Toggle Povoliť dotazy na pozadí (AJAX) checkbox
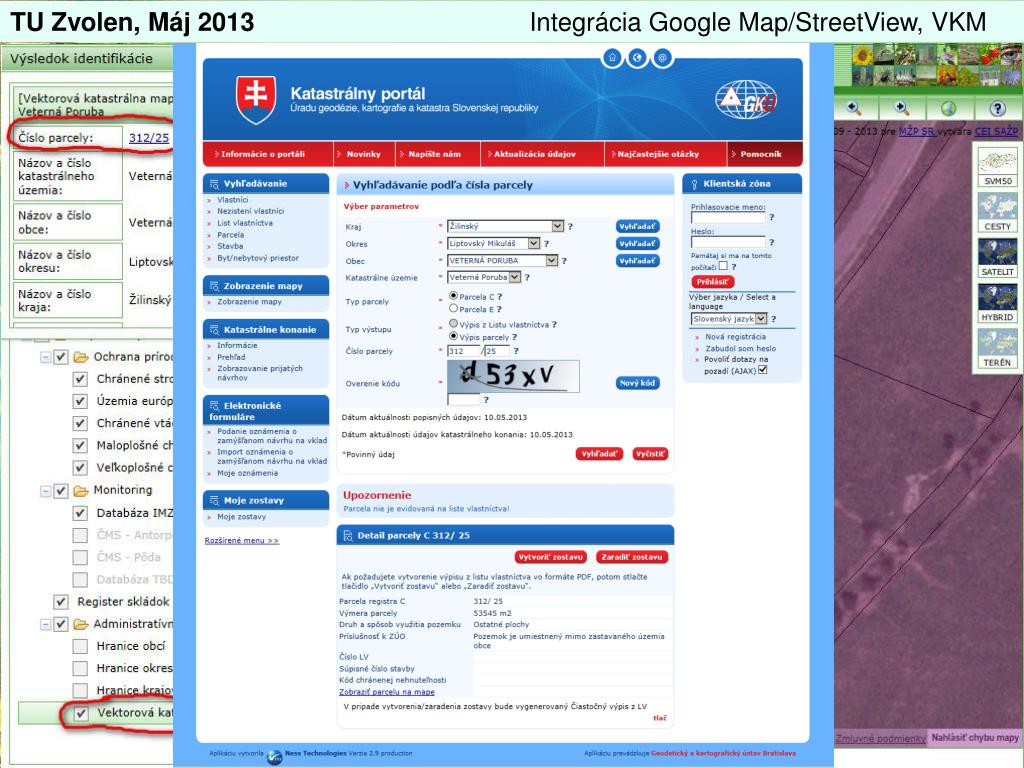Image resolution: width=1024 pixels, height=768 pixels. (762, 370)
